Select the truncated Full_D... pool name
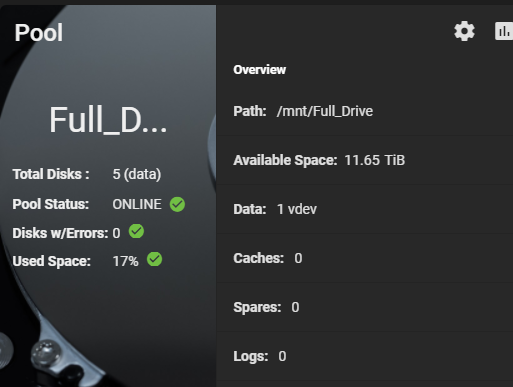 (x=108, y=120)
